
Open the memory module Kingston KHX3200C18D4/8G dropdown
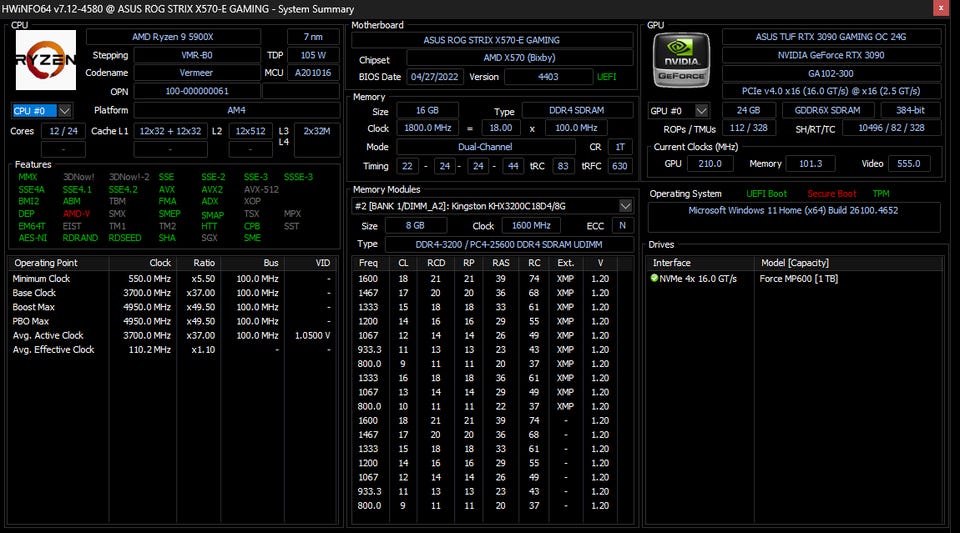pos(626,206)
